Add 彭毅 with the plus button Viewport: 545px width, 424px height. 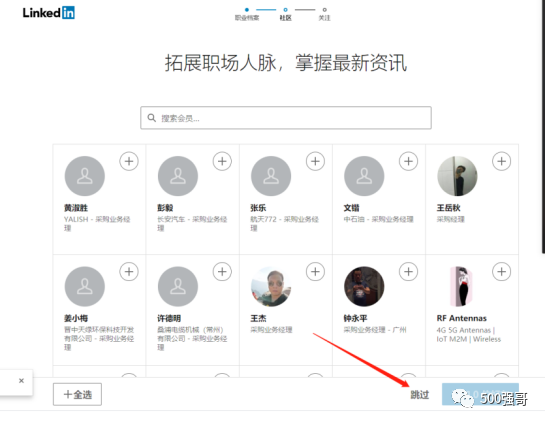222,161
